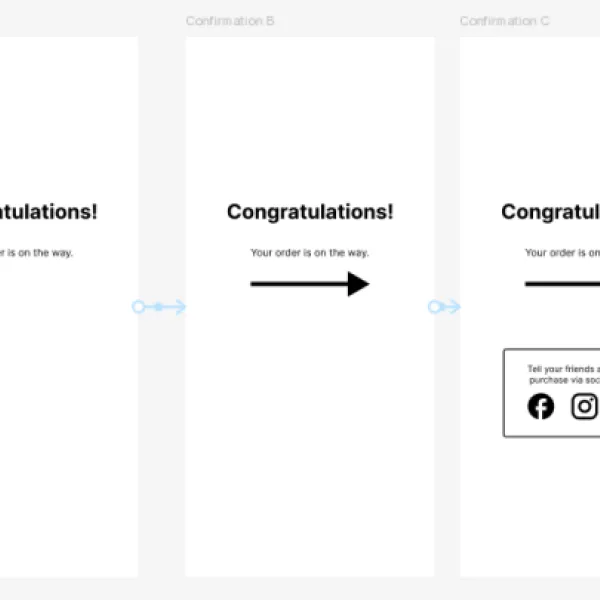
Task: Click the Facebook icon in the share box
Action: [540, 406]
